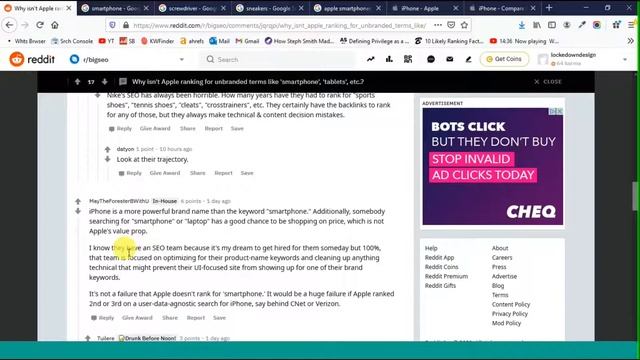Upvote datyon's comment
This screenshot has height=360, width=640.
(x=108, y=149)
